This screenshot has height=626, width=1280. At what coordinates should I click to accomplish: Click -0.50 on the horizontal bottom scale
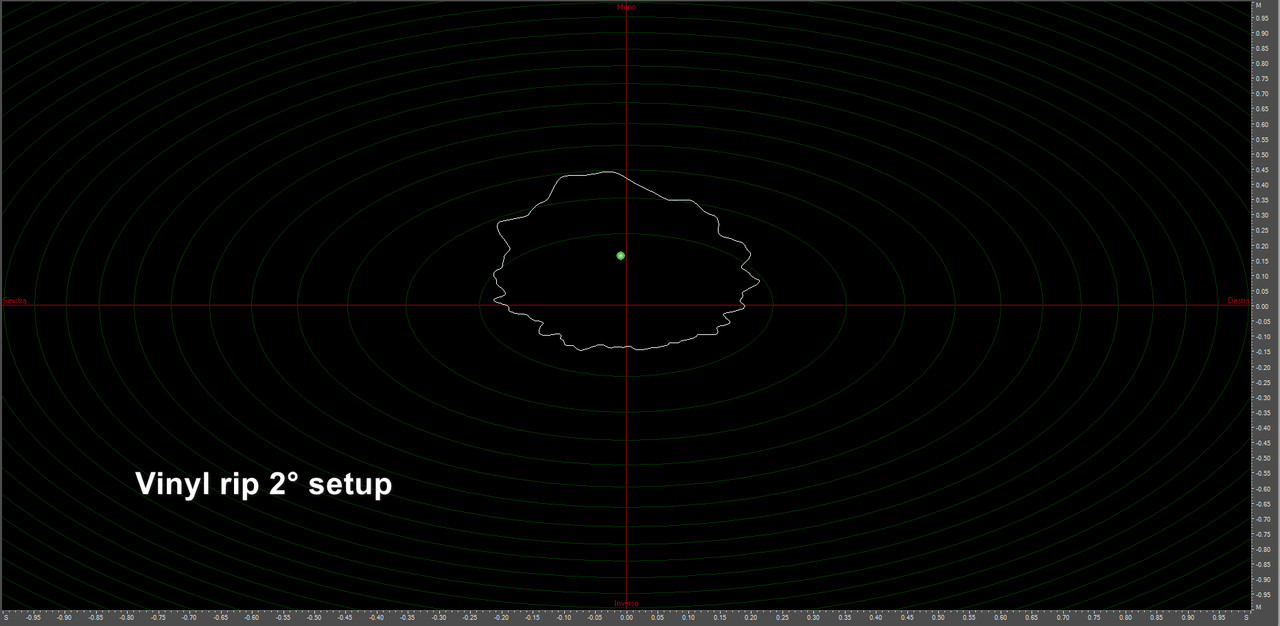[314, 618]
